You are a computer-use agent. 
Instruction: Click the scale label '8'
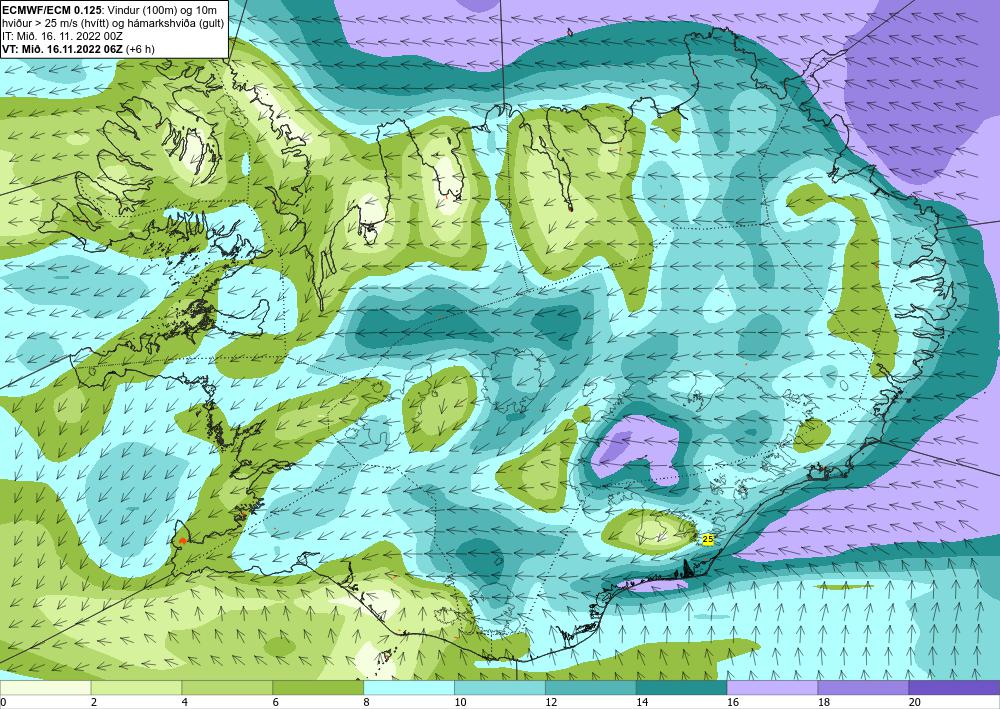tap(367, 703)
